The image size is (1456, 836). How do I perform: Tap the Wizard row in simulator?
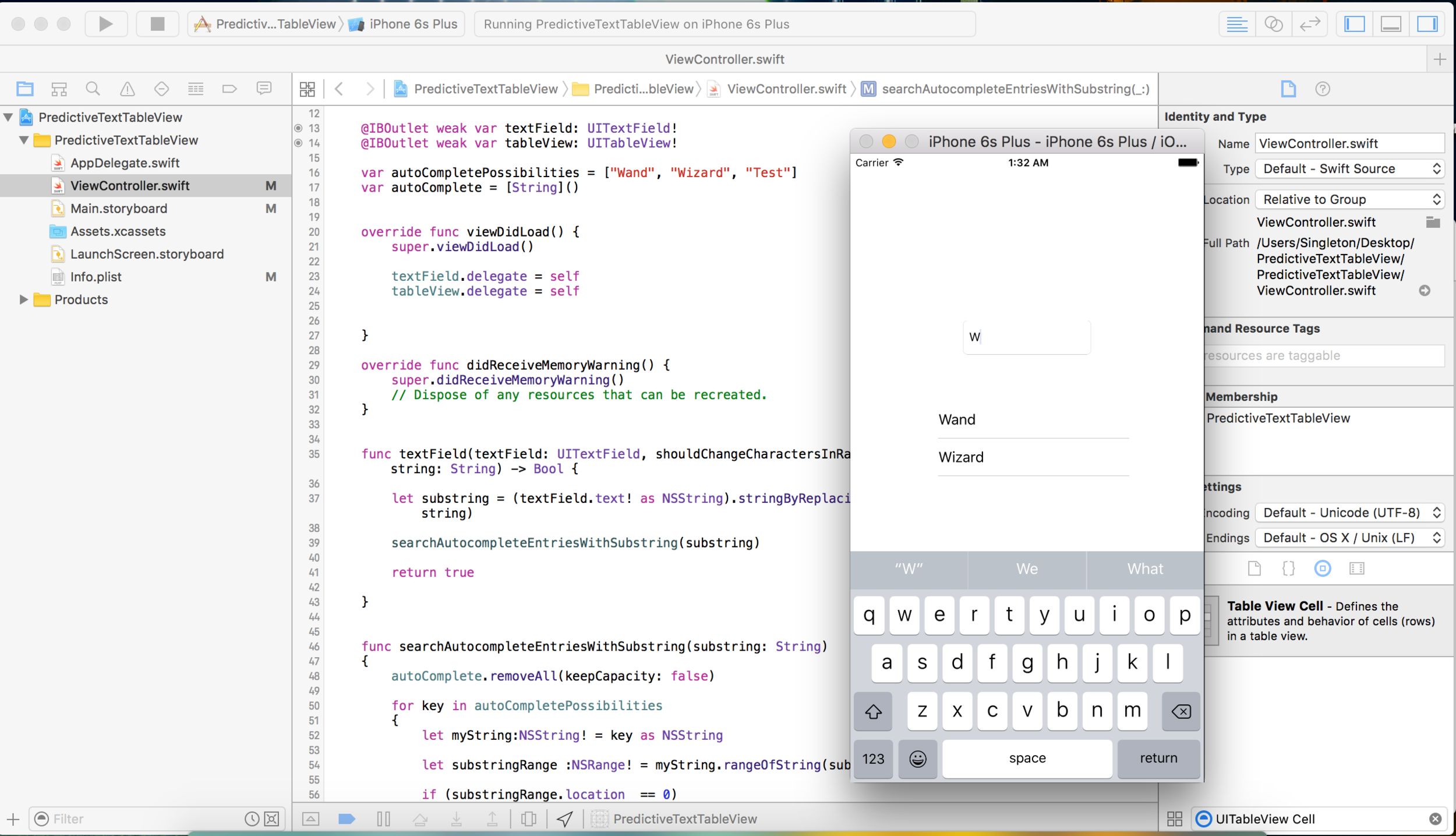pos(1033,457)
